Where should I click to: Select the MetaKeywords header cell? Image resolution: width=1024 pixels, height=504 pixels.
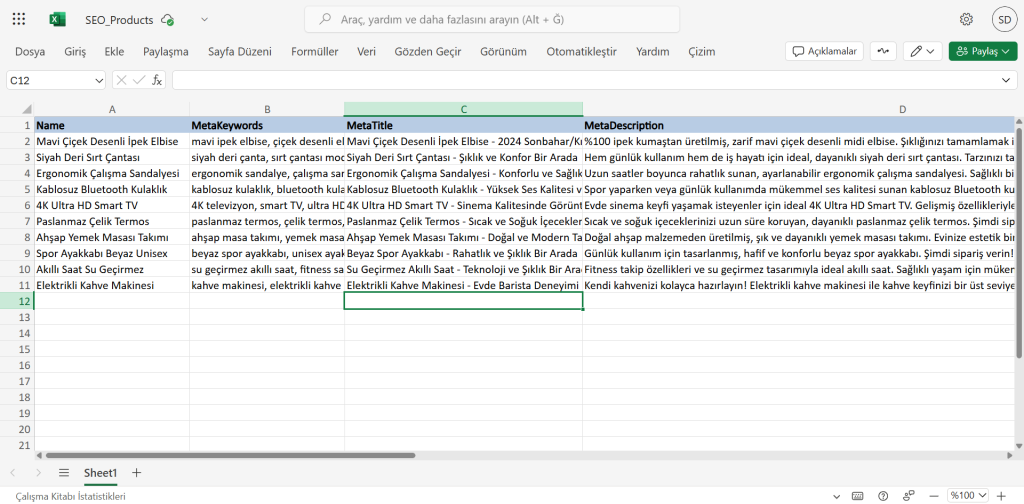click(x=266, y=125)
